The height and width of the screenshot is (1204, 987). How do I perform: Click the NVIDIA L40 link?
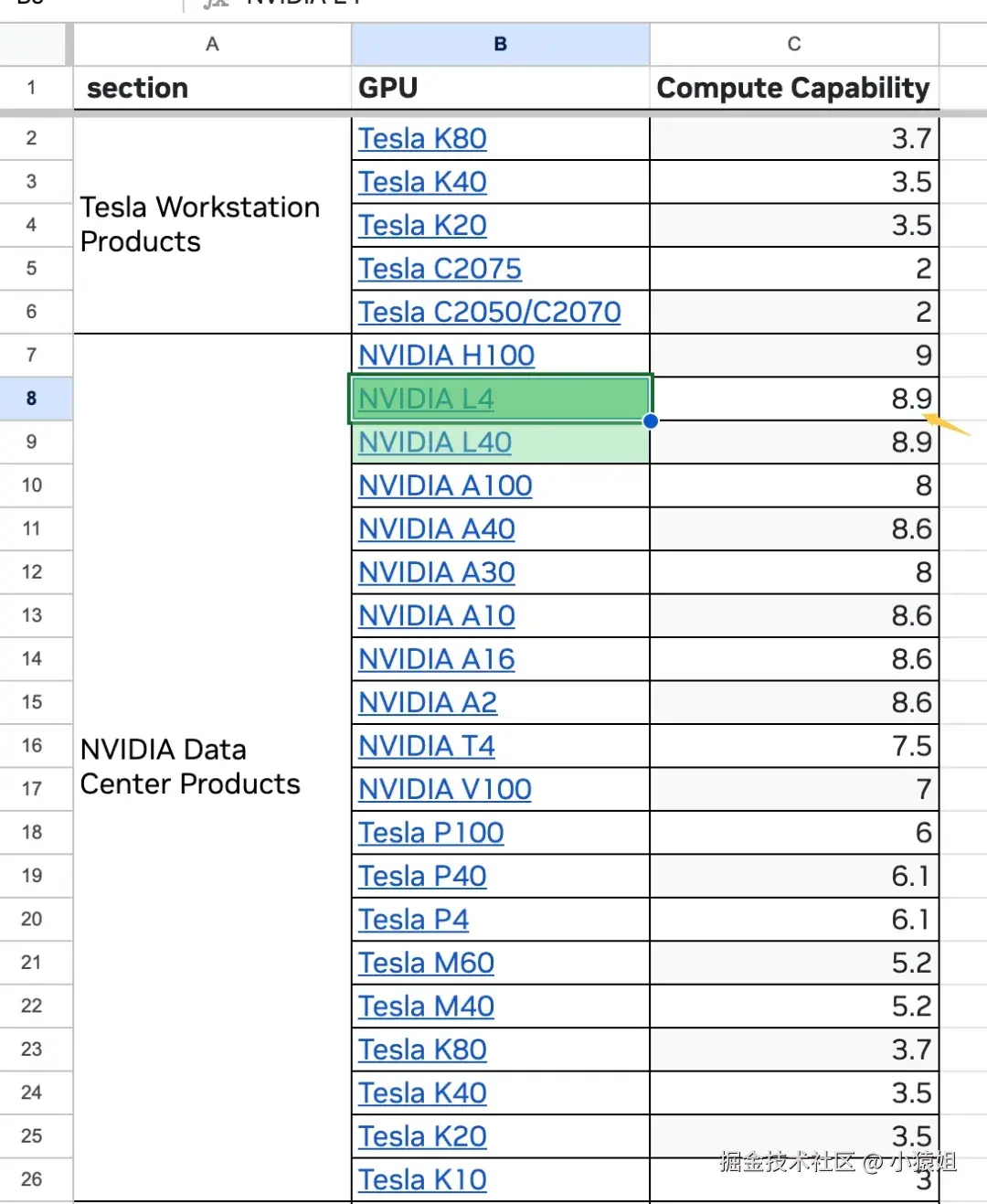pos(435,442)
